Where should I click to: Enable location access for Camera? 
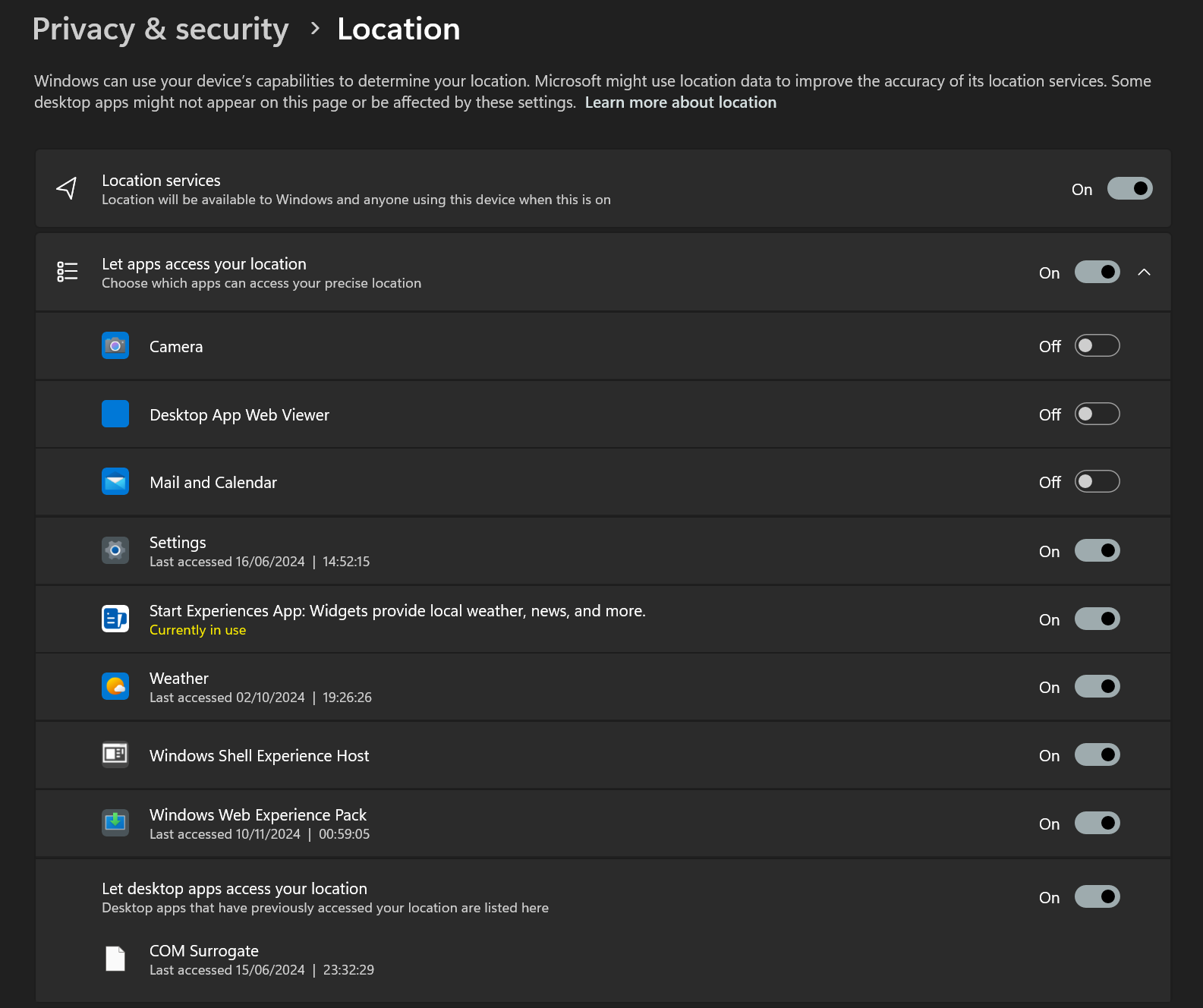[x=1097, y=346]
